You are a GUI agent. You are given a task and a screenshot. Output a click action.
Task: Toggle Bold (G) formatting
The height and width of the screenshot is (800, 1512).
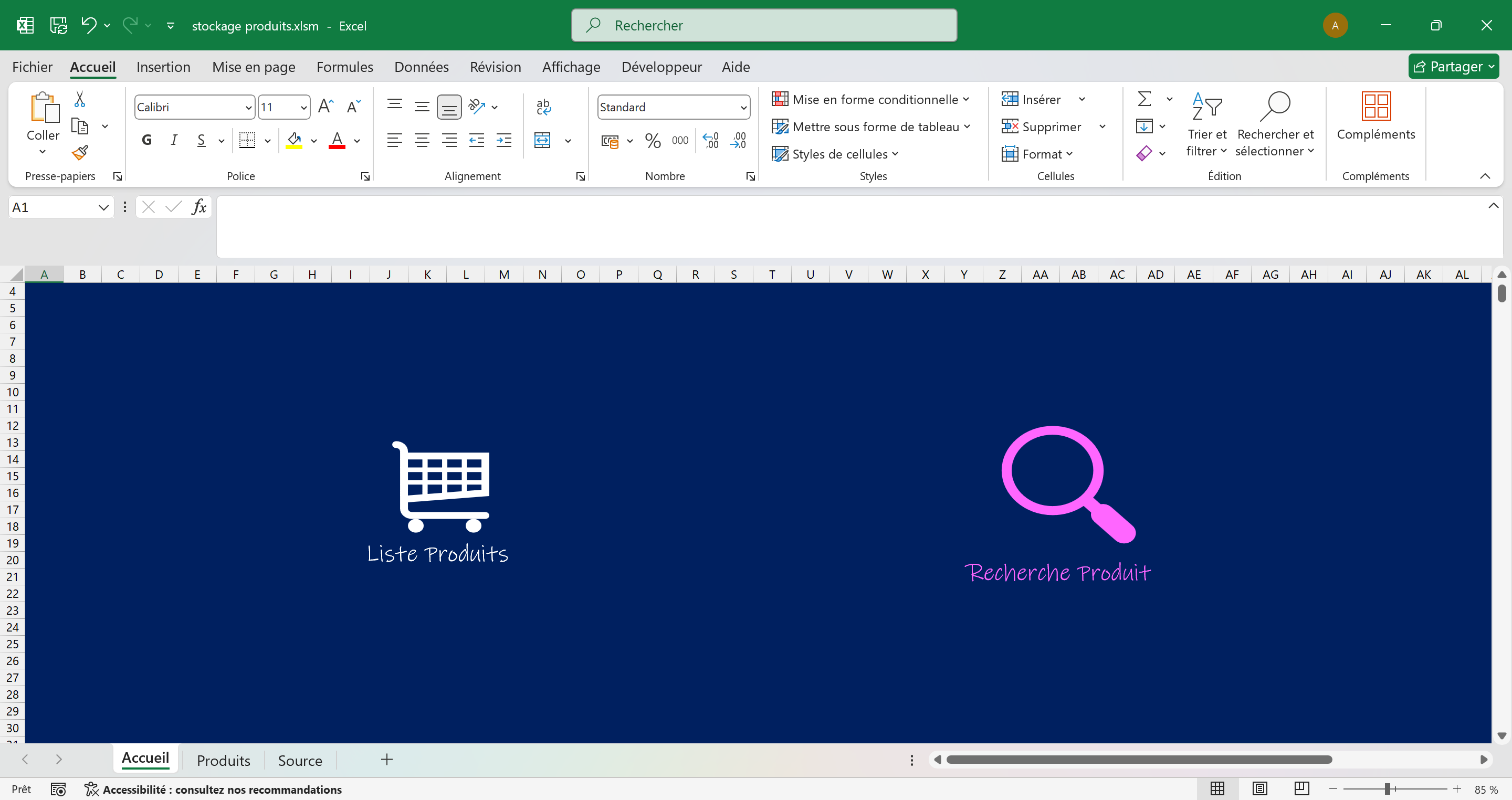tap(147, 140)
